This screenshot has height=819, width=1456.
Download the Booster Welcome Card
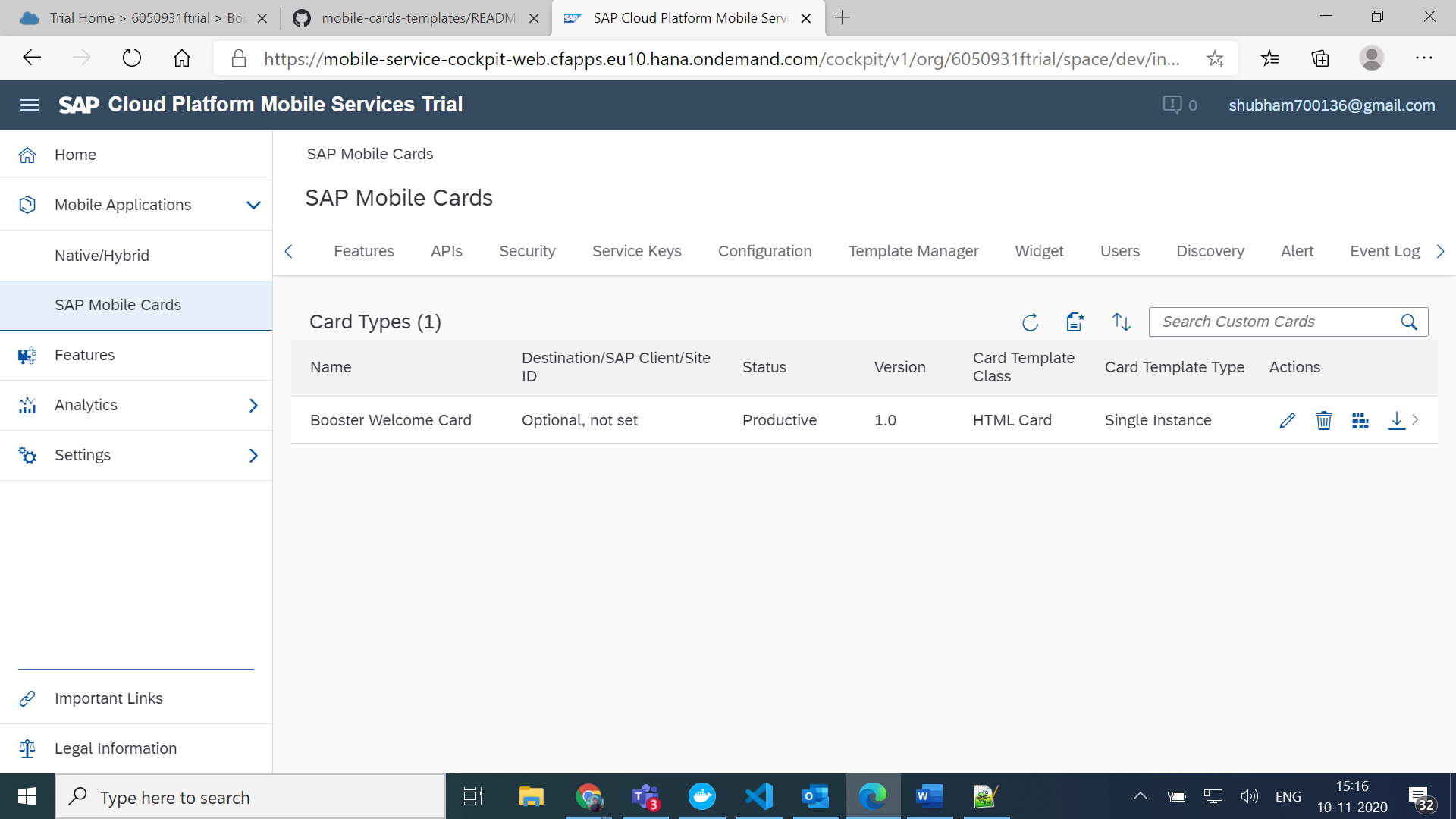click(1396, 420)
